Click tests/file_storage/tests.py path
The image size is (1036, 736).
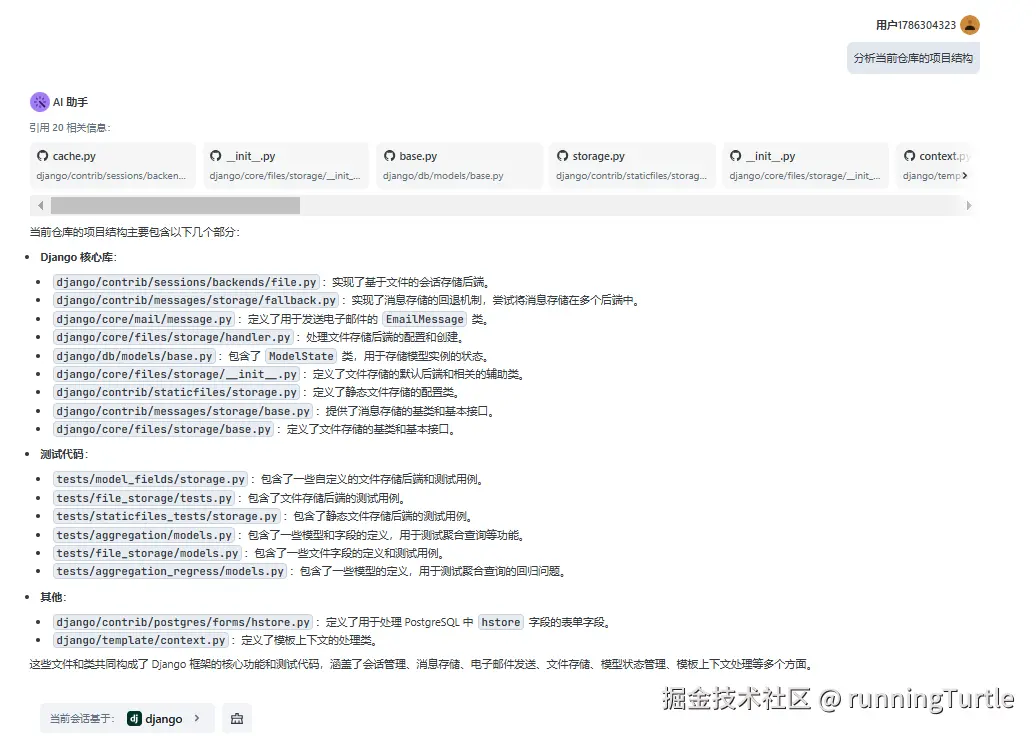click(x=144, y=498)
